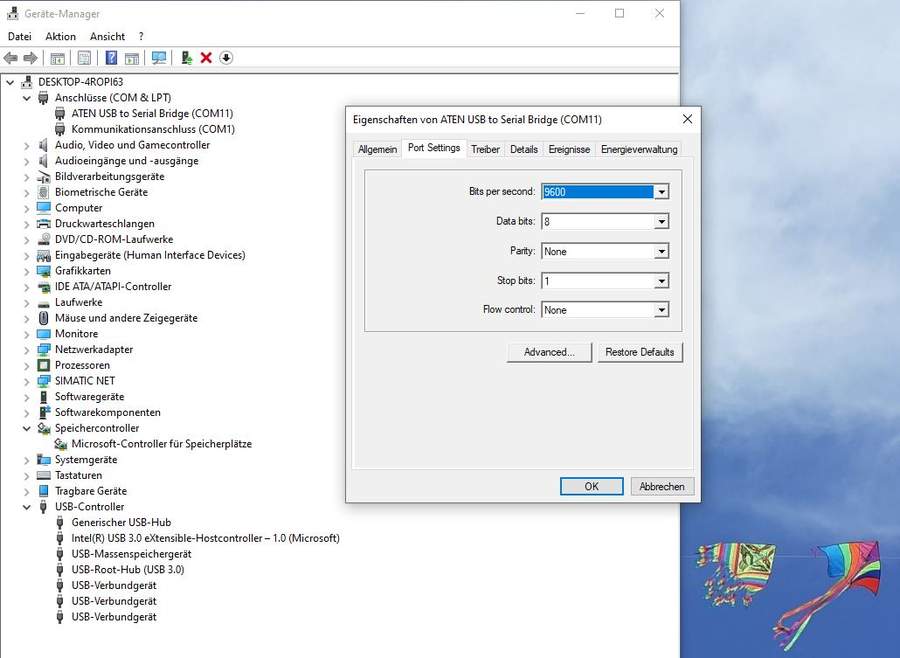Open the Parity dropdown
Screen dimensions: 900x658
[661, 251]
